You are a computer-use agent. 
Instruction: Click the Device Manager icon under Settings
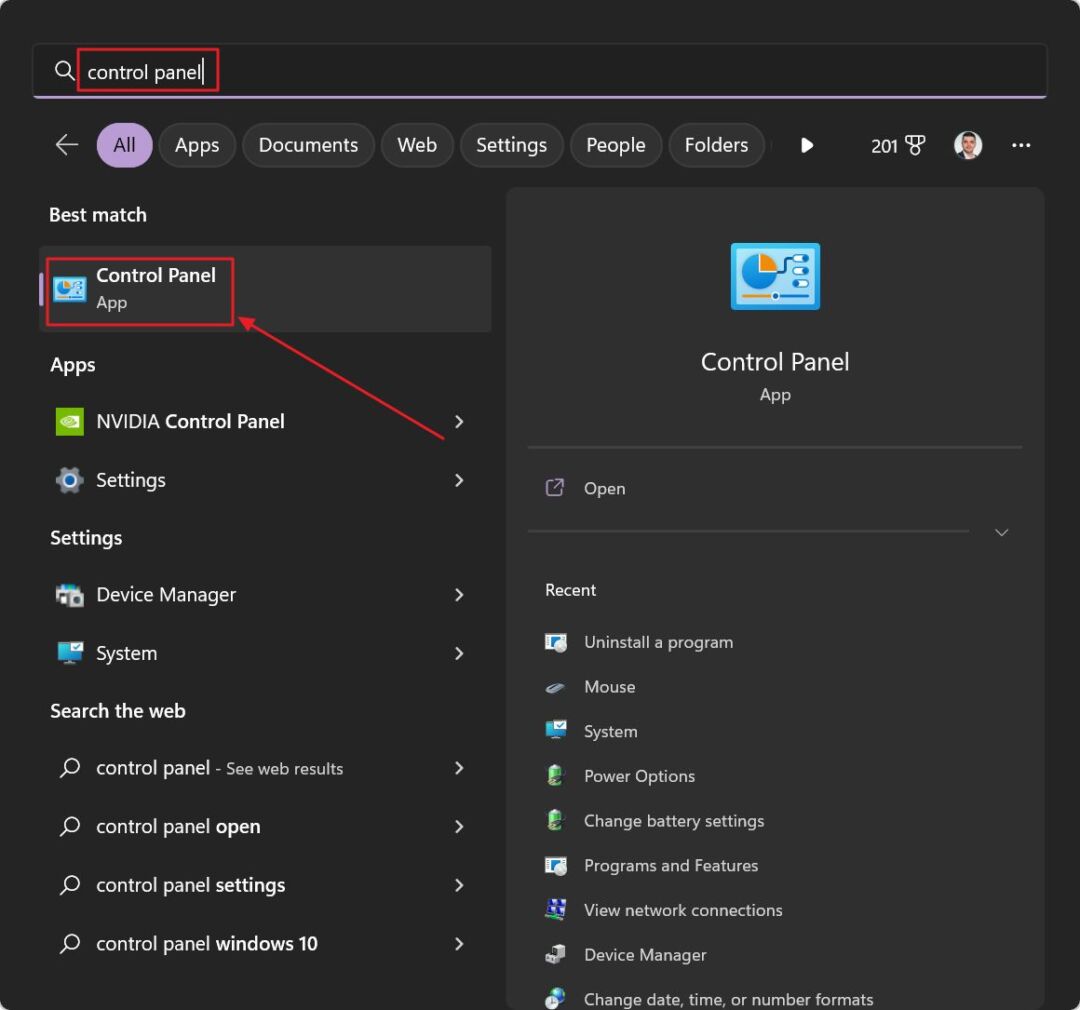(70, 595)
